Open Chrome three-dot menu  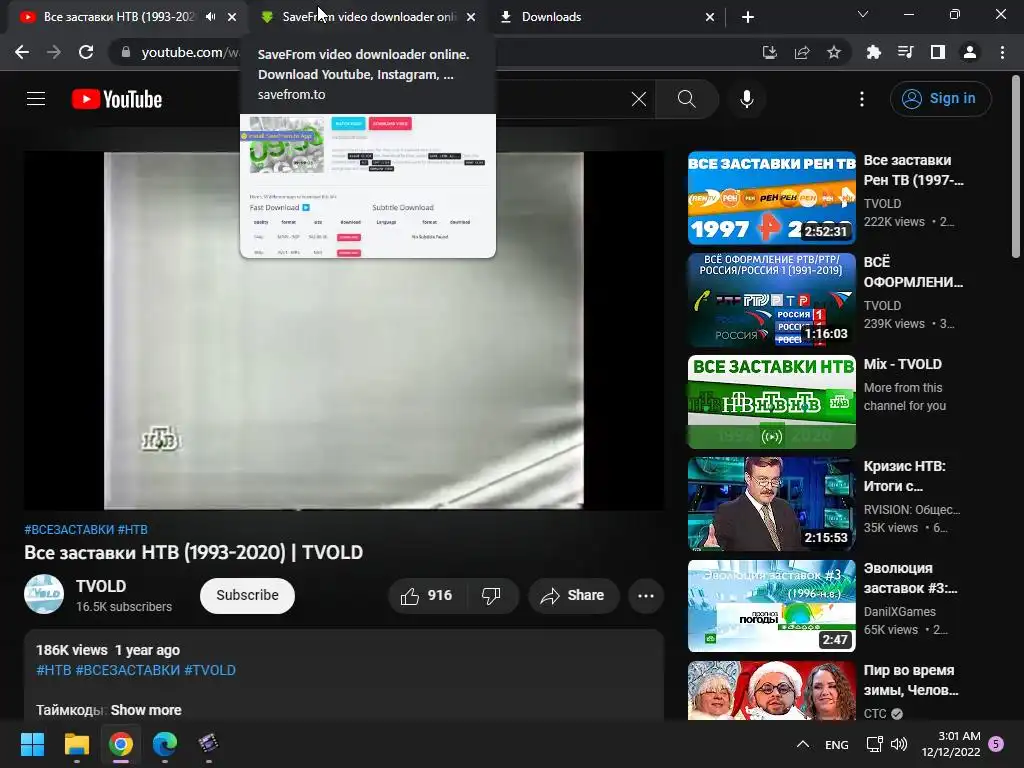pos(1002,52)
